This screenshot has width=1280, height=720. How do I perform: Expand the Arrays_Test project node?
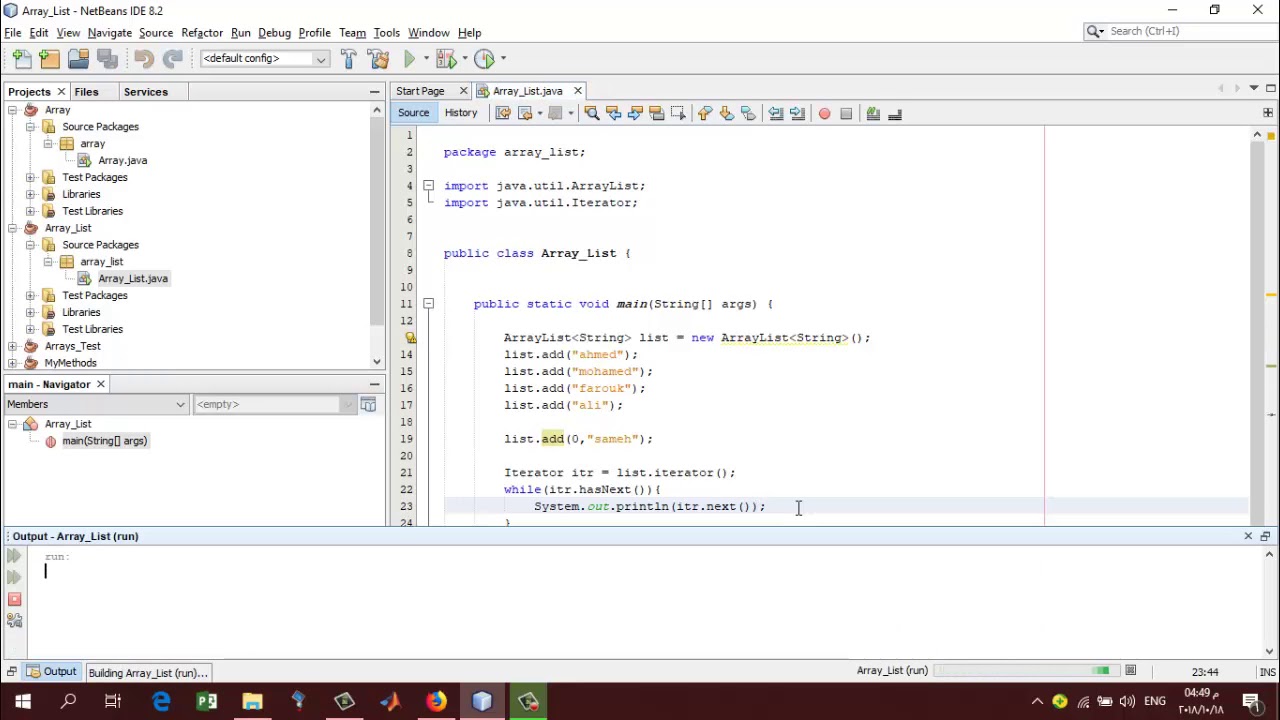[12, 346]
